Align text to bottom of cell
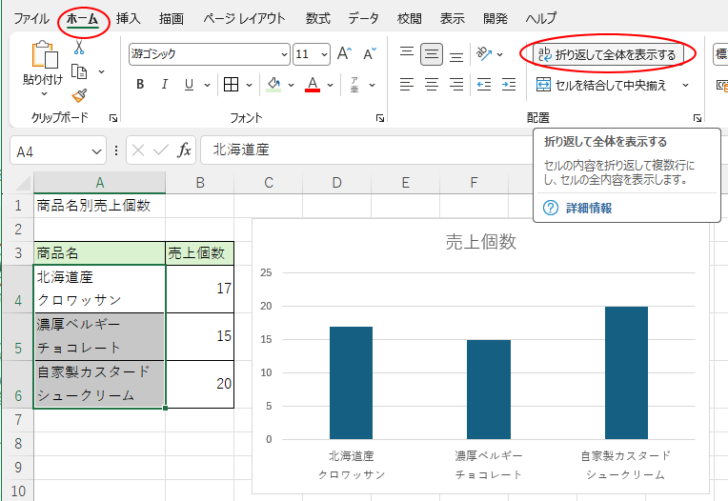Image resolution: width=728 pixels, height=501 pixels. point(456,55)
